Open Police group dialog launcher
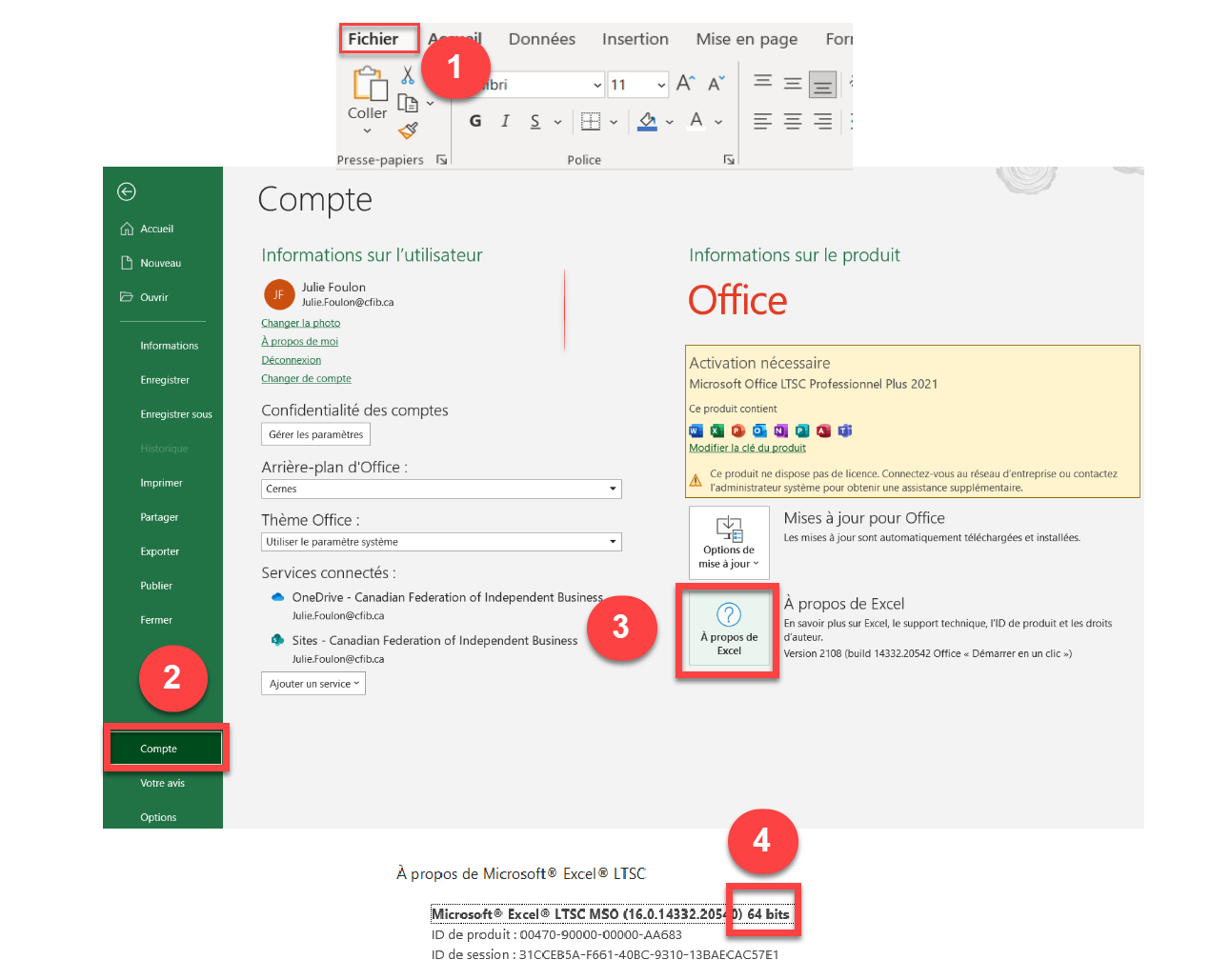The image size is (1231, 980). (729, 160)
